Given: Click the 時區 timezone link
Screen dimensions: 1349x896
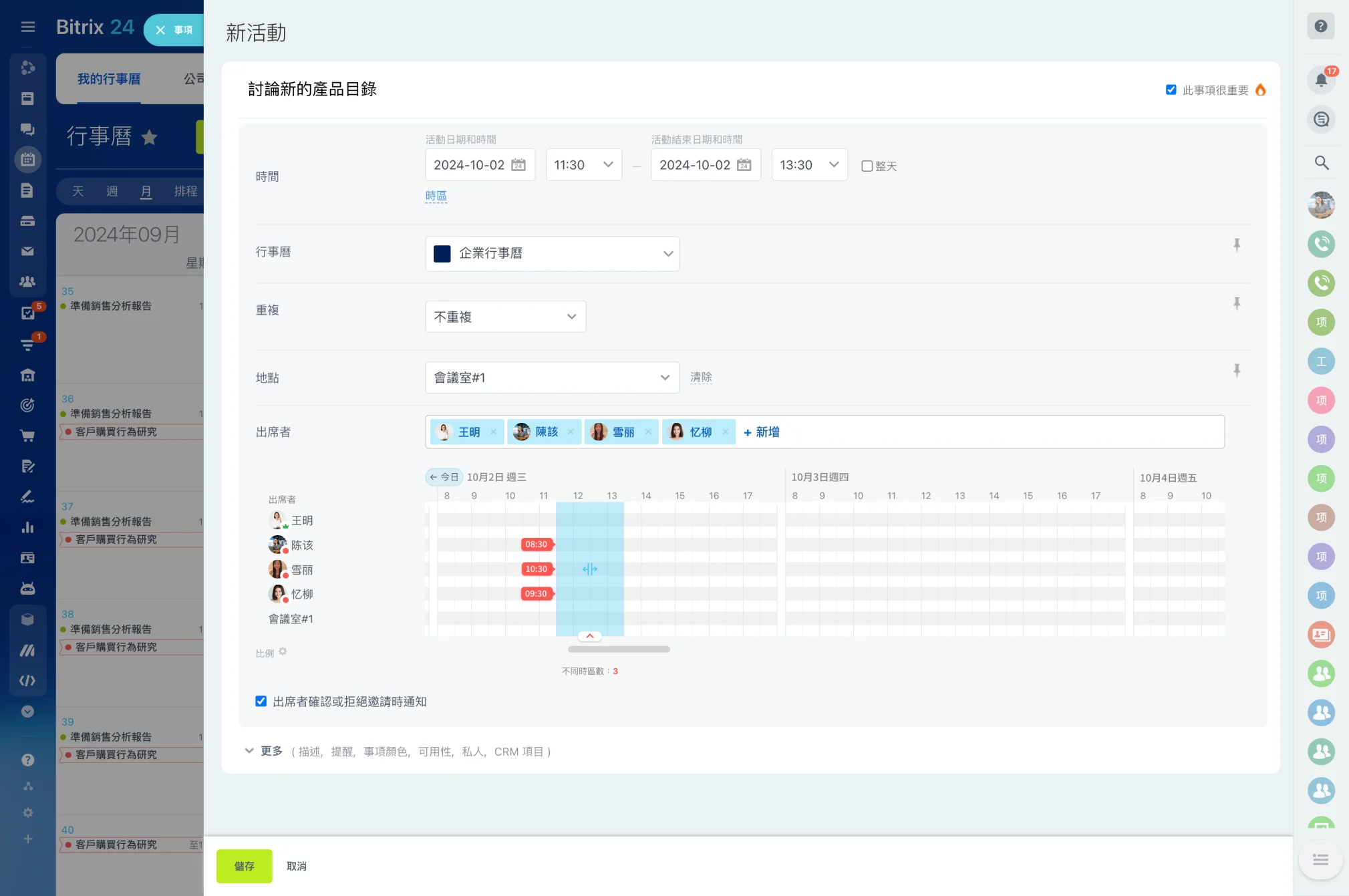Looking at the screenshot, I should (x=436, y=196).
